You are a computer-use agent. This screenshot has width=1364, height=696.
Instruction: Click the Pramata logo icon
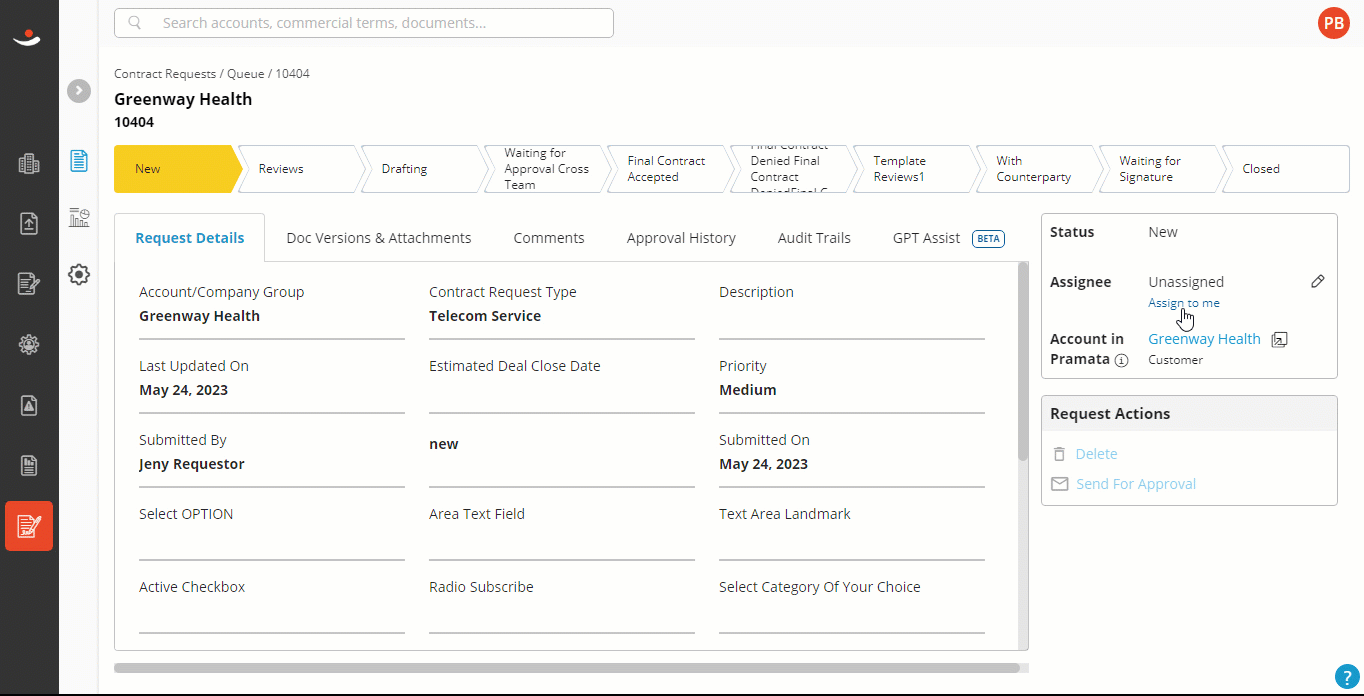click(27, 37)
